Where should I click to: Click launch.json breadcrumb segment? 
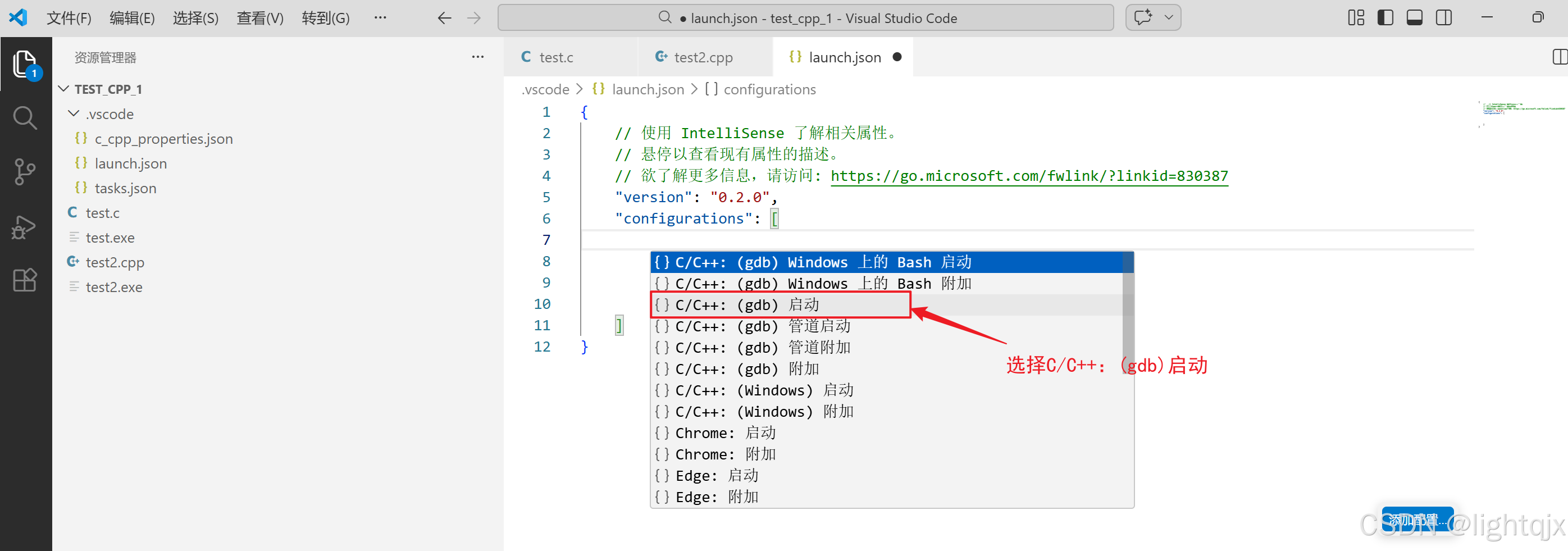pyautogui.click(x=647, y=89)
